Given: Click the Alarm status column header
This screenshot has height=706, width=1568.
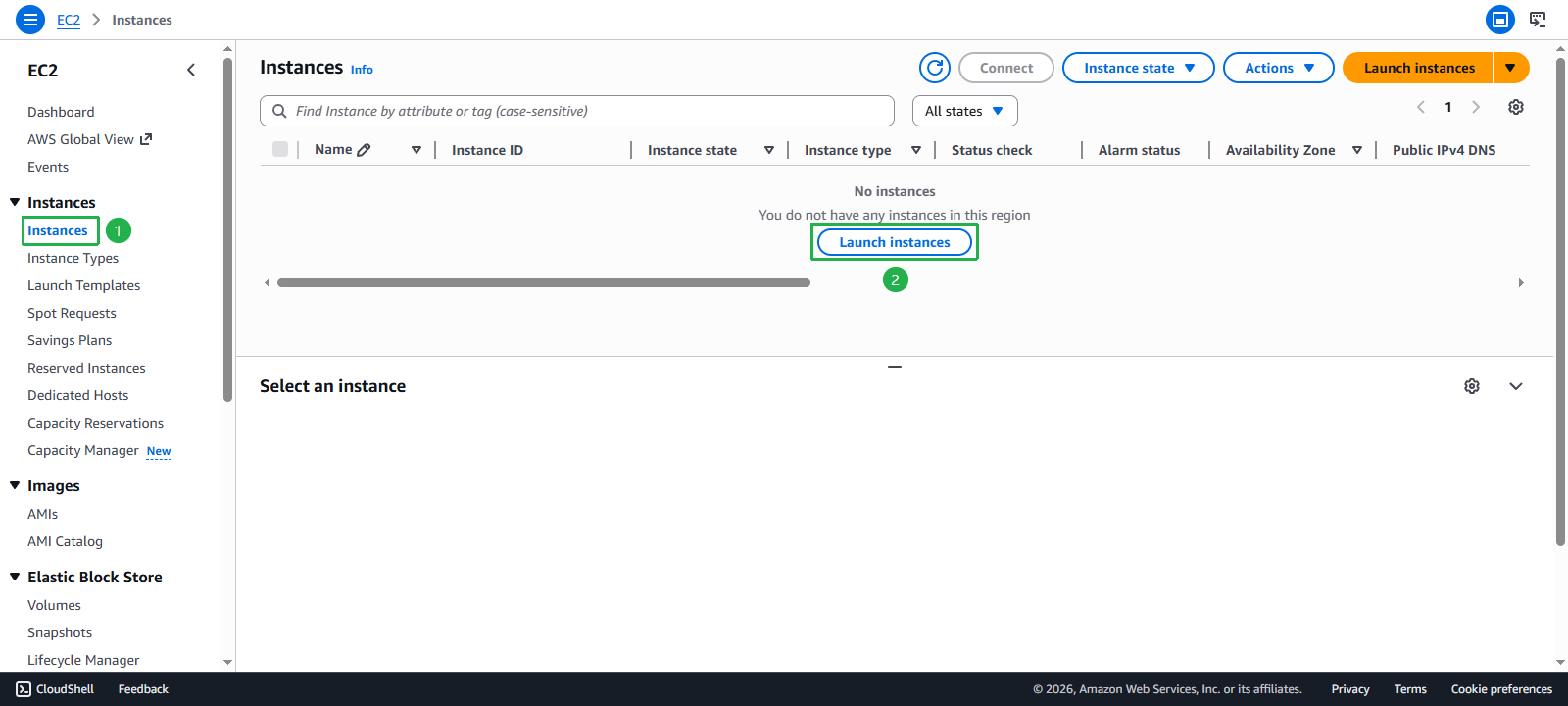Looking at the screenshot, I should coord(1139,150).
